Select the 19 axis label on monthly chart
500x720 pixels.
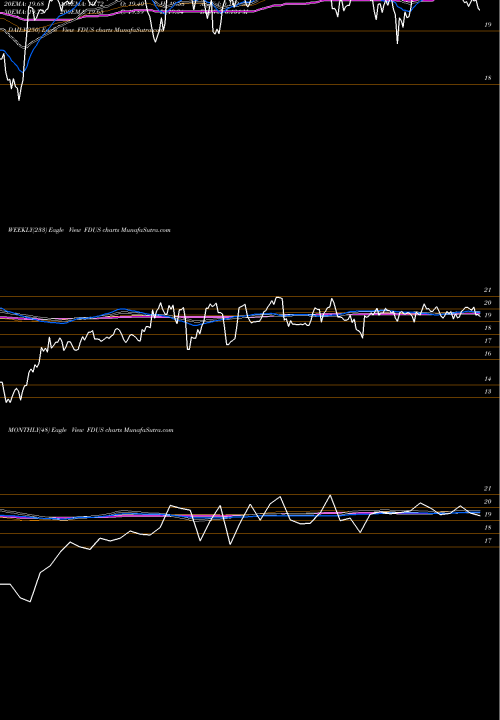click(x=488, y=514)
